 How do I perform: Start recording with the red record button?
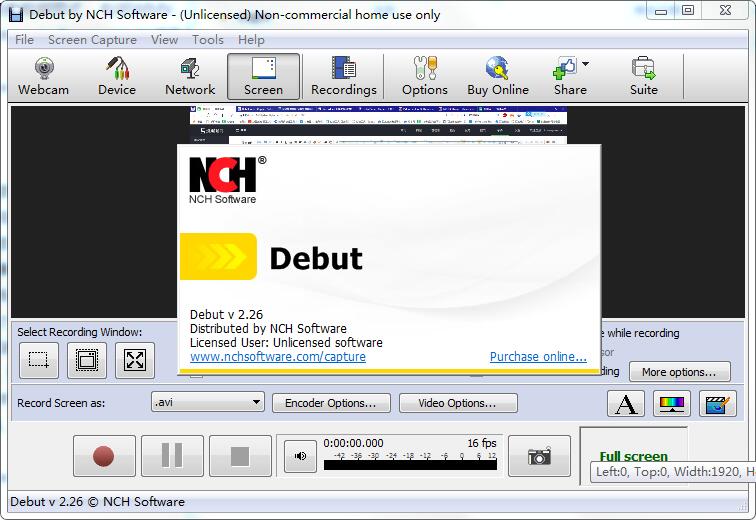[103, 456]
